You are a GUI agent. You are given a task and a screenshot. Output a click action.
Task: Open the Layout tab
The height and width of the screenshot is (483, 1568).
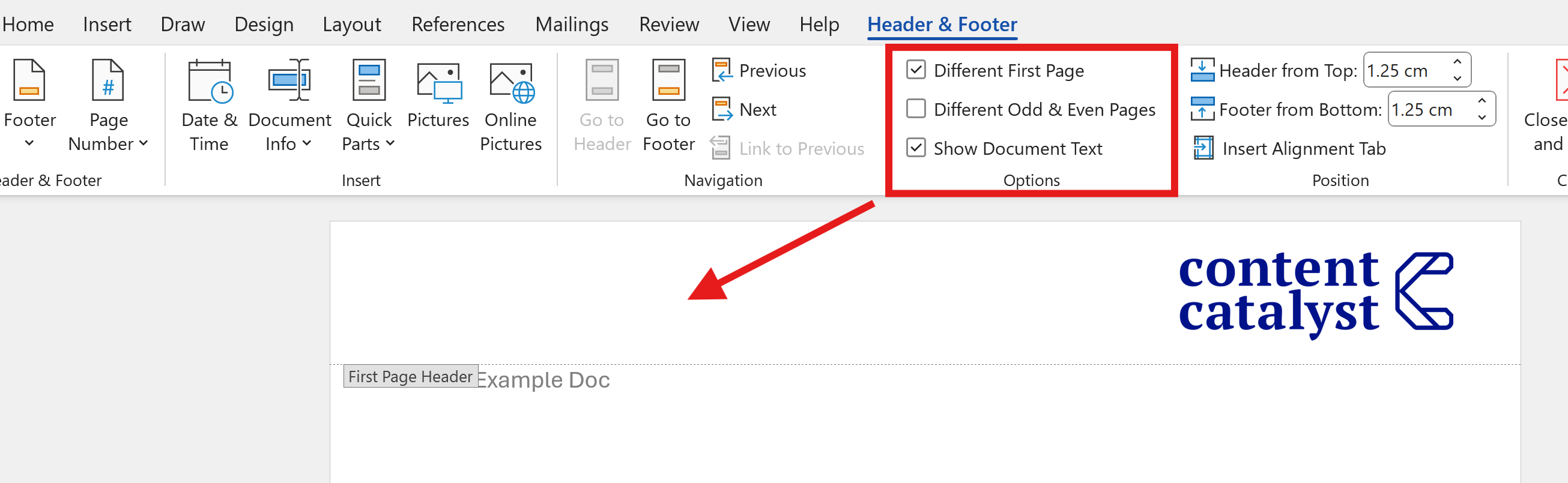352,25
